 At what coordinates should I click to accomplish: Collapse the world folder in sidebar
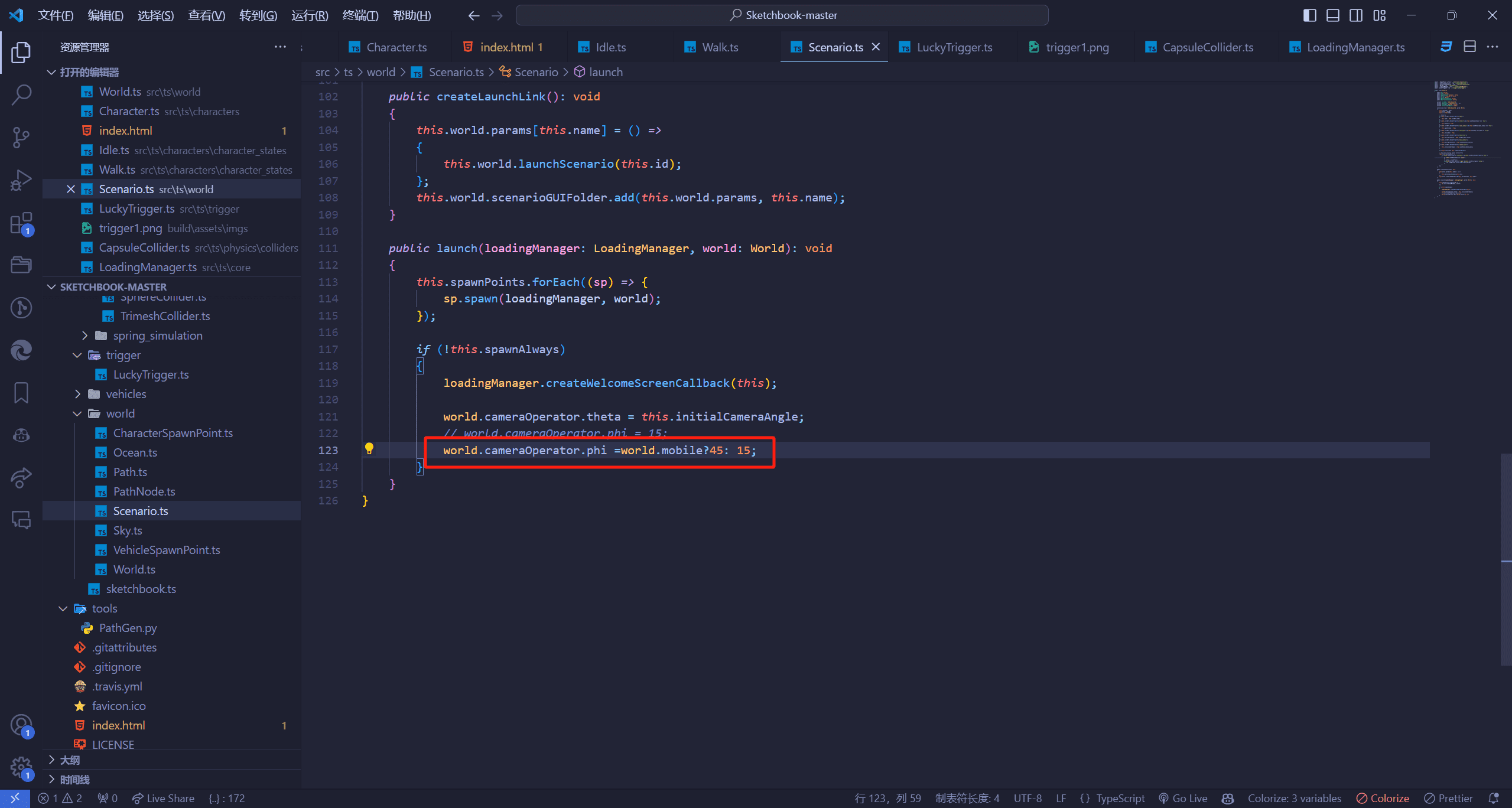[77, 414]
